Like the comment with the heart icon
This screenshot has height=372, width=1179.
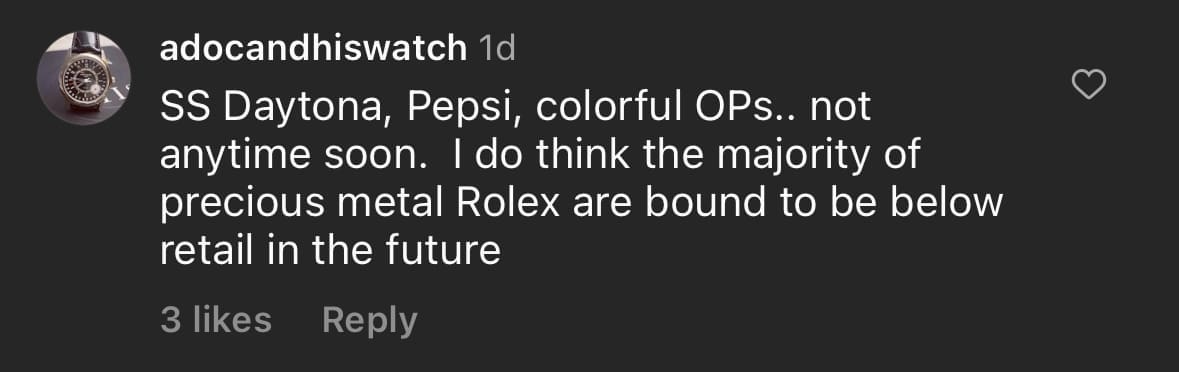tap(1088, 85)
